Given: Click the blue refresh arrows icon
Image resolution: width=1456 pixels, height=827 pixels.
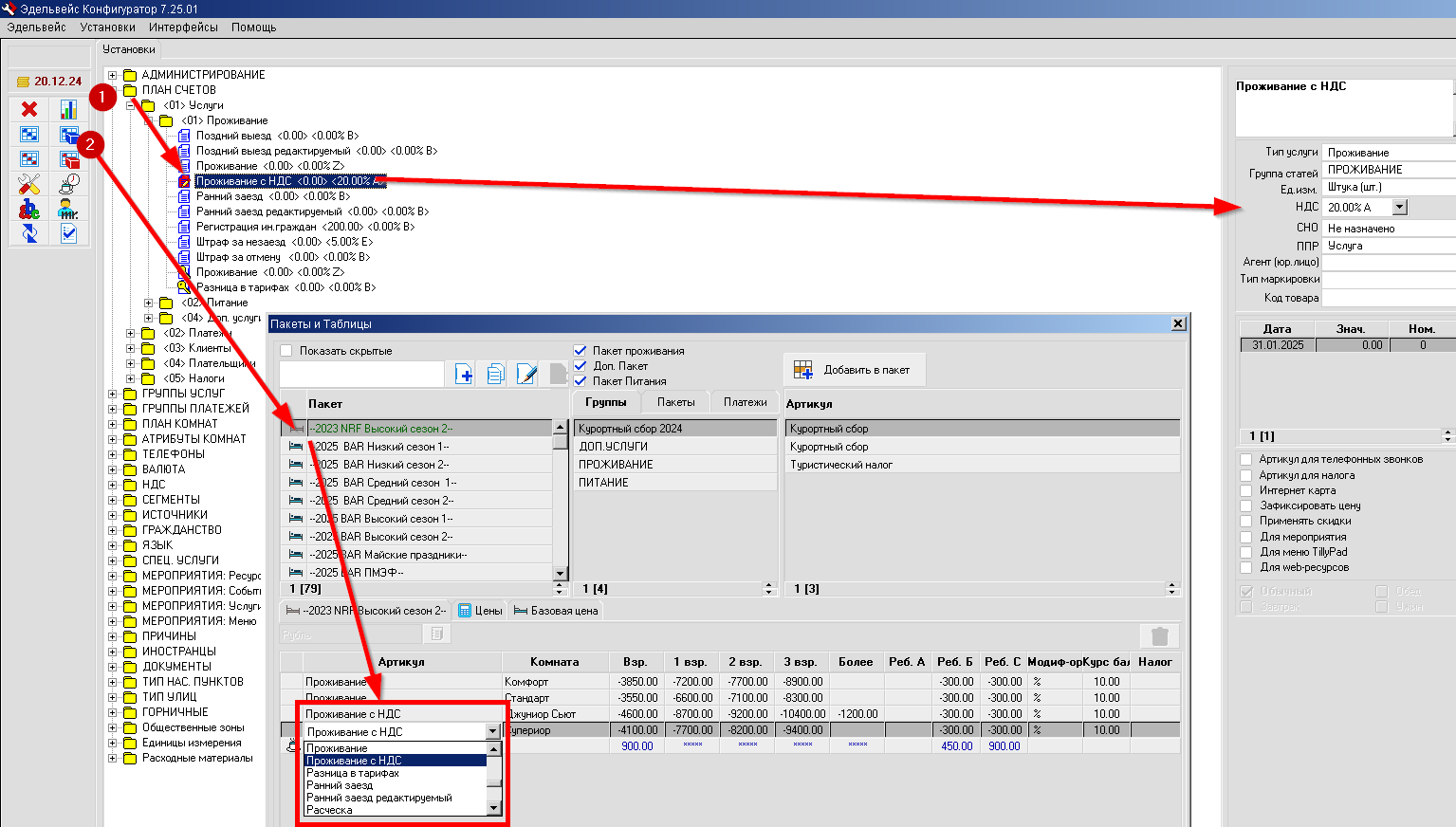Looking at the screenshot, I should 29,233.
